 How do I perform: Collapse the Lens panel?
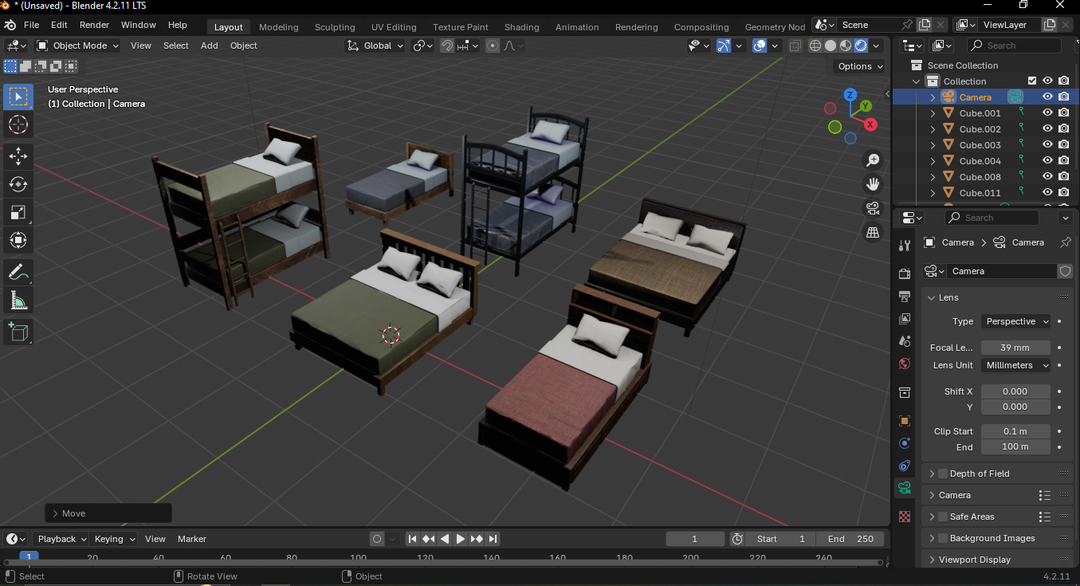pyautogui.click(x=931, y=297)
